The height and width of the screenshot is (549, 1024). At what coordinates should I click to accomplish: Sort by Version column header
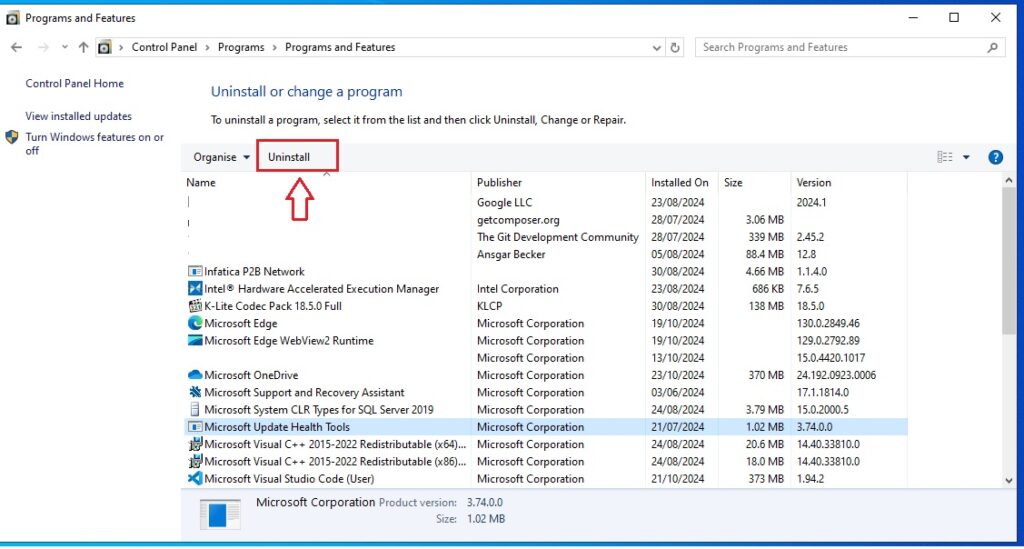click(x=814, y=183)
